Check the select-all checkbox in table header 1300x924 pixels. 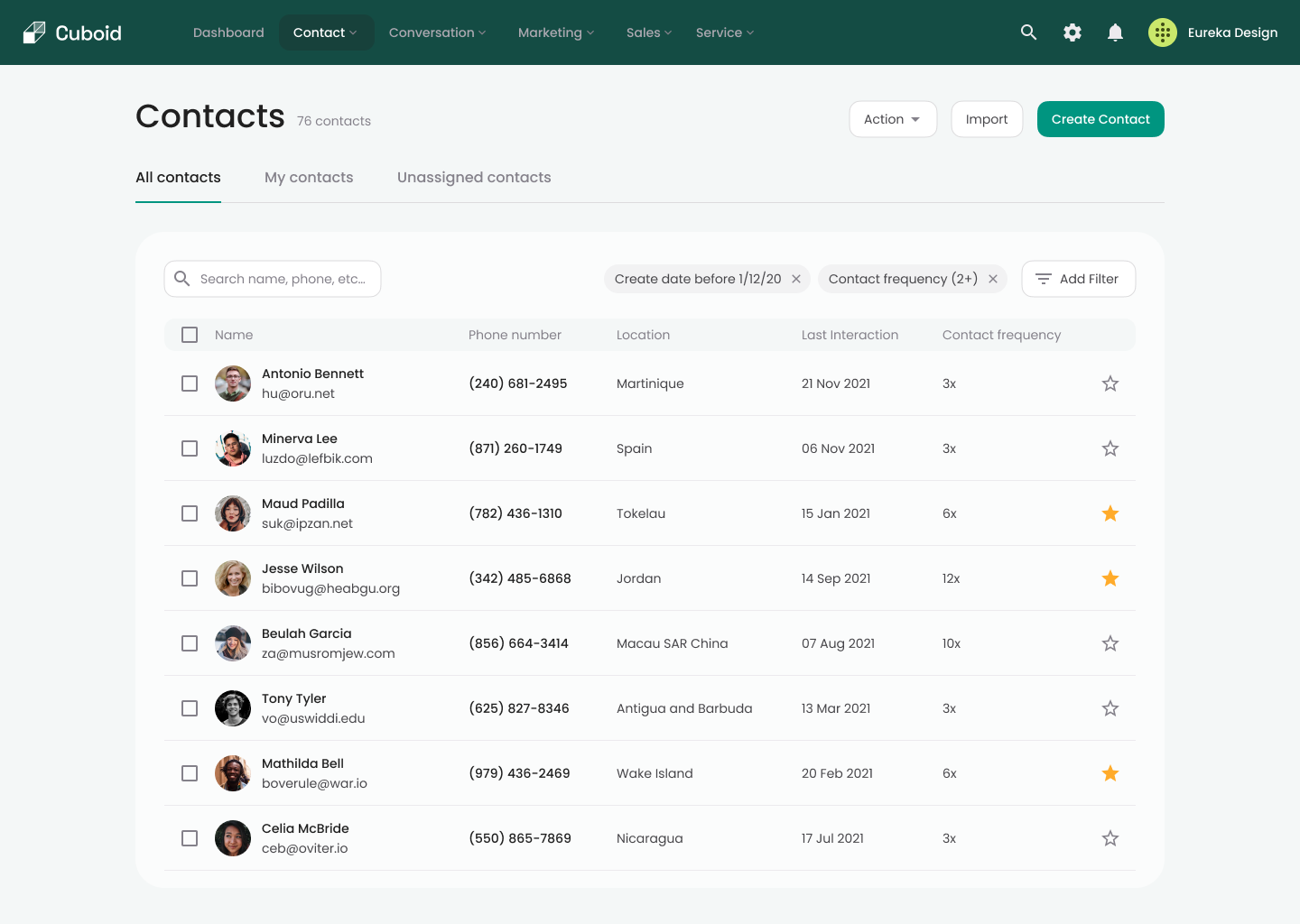click(x=190, y=335)
